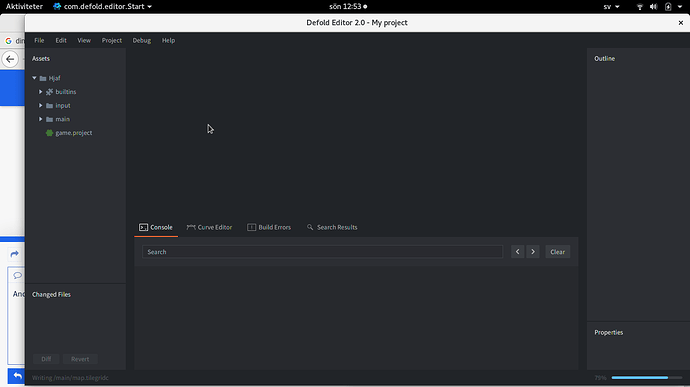Screen dimensions: 690x387
Task: Open the clock and calendar panel
Action: tap(348, 6)
